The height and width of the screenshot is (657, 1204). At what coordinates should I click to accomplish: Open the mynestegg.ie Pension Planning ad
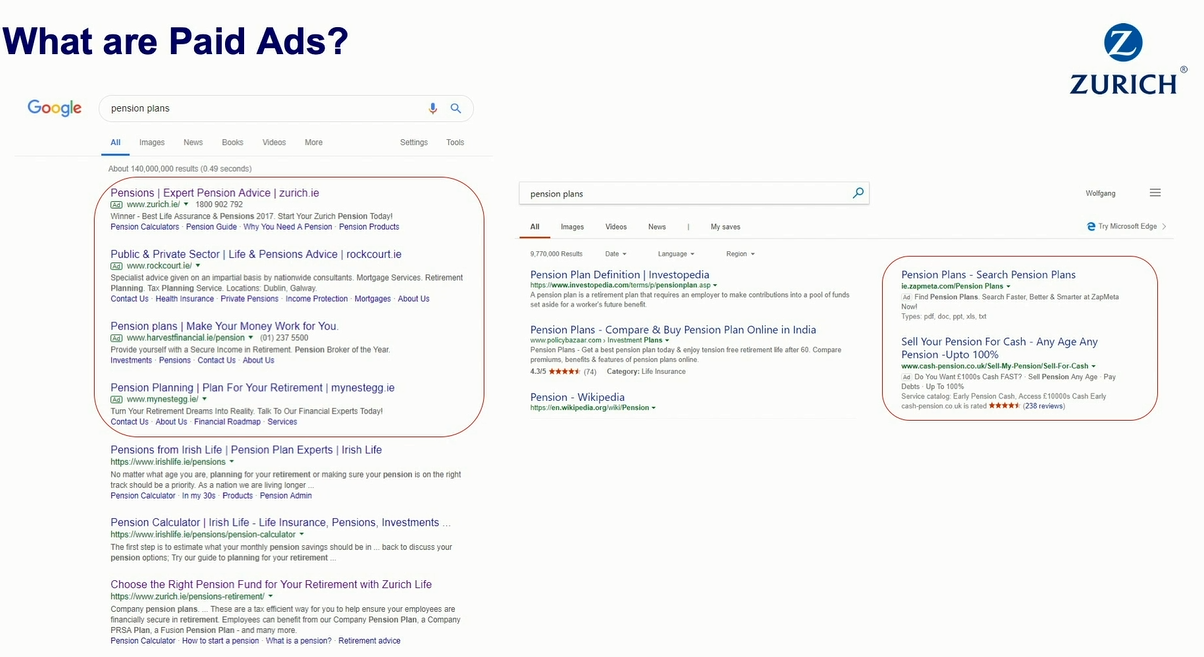[252, 388]
